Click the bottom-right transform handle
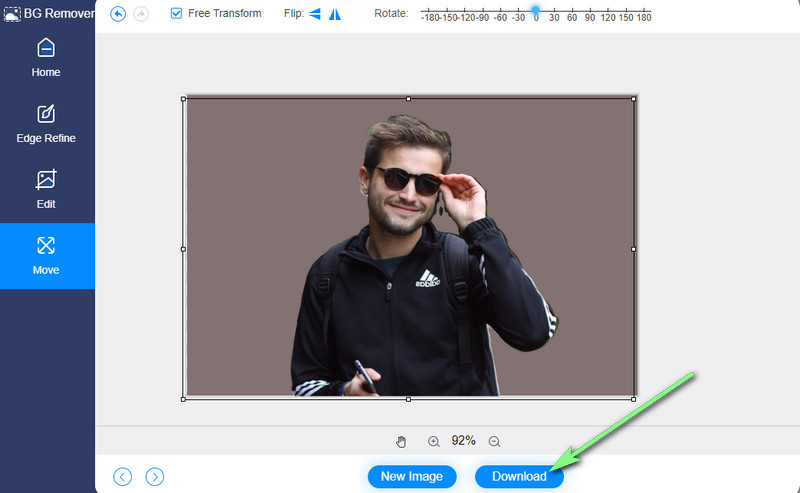The width and height of the screenshot is (800, 493). click(x=633, y=398)
